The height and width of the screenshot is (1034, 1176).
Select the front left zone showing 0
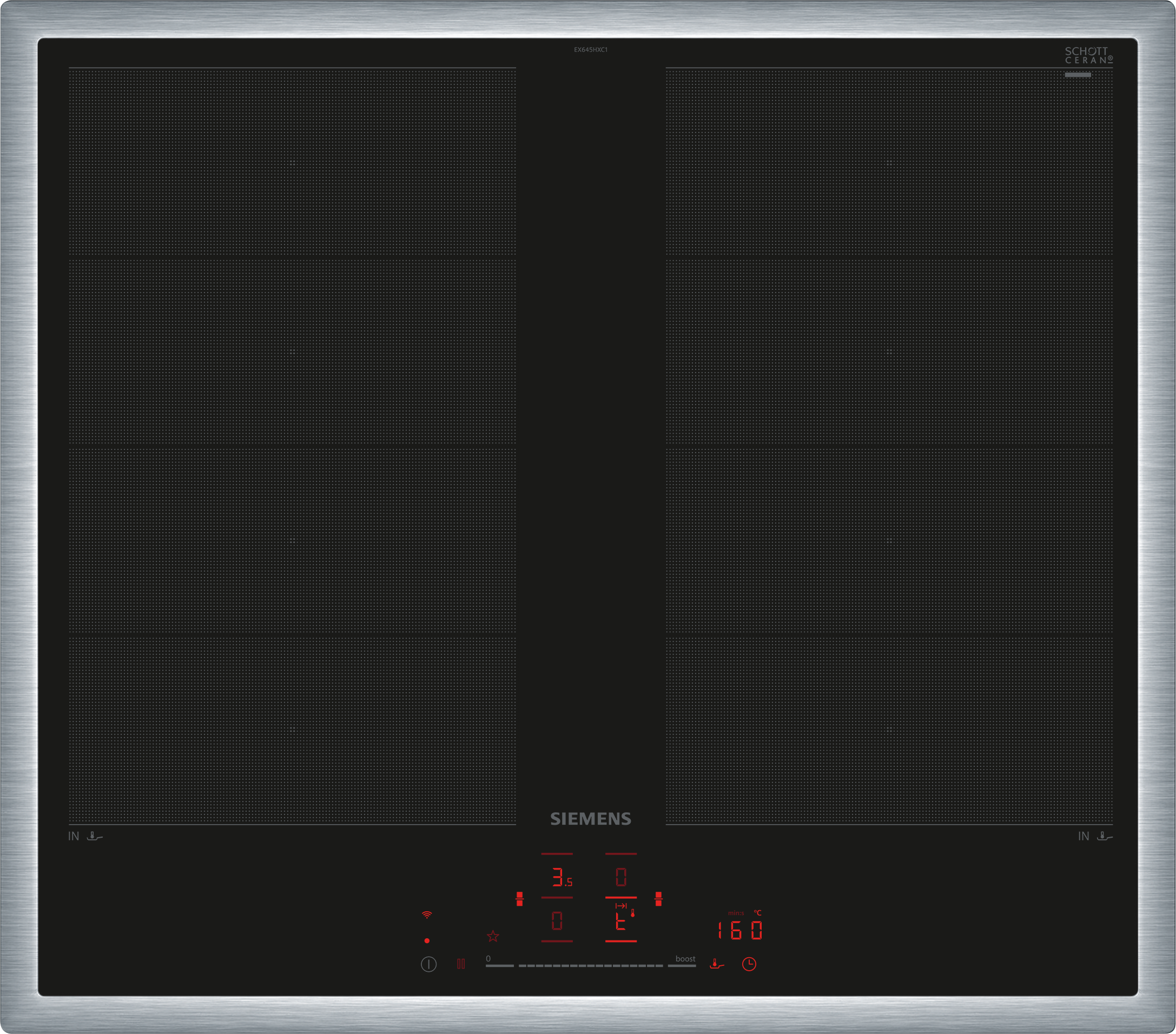(557, 921)
